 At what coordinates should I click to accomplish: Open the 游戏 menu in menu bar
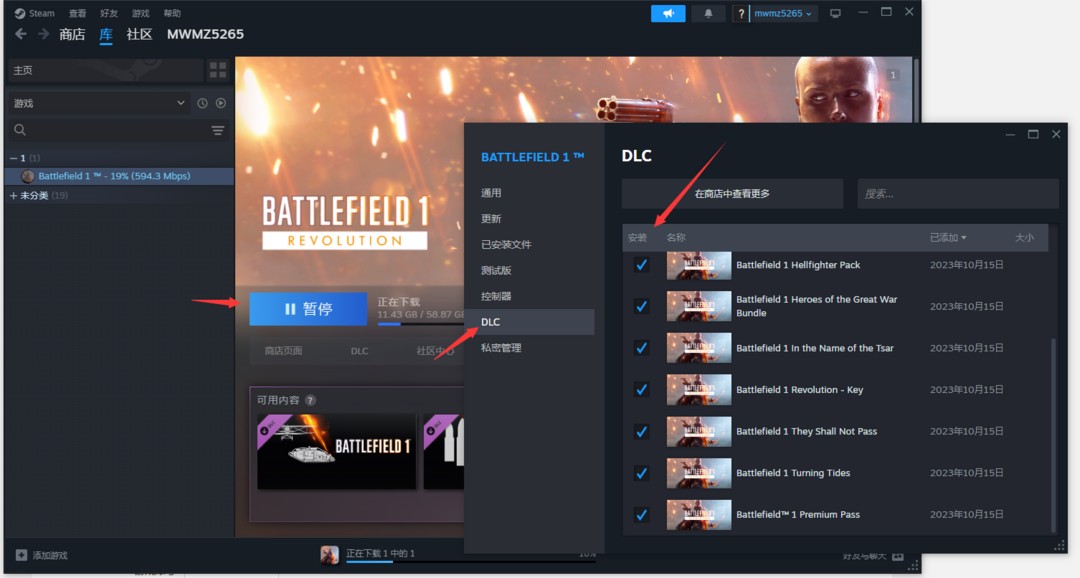(141, 13)
